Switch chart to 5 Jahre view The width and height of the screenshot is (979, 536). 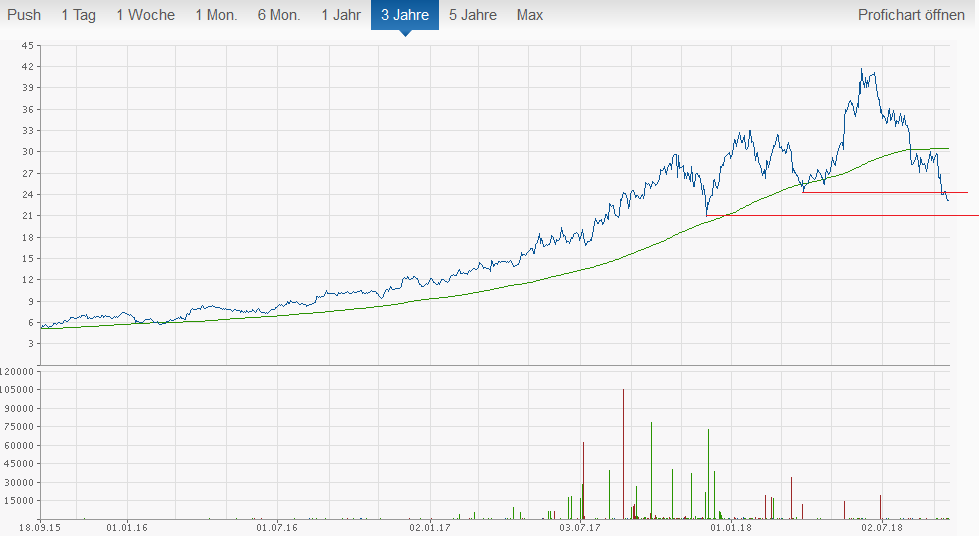473,15
